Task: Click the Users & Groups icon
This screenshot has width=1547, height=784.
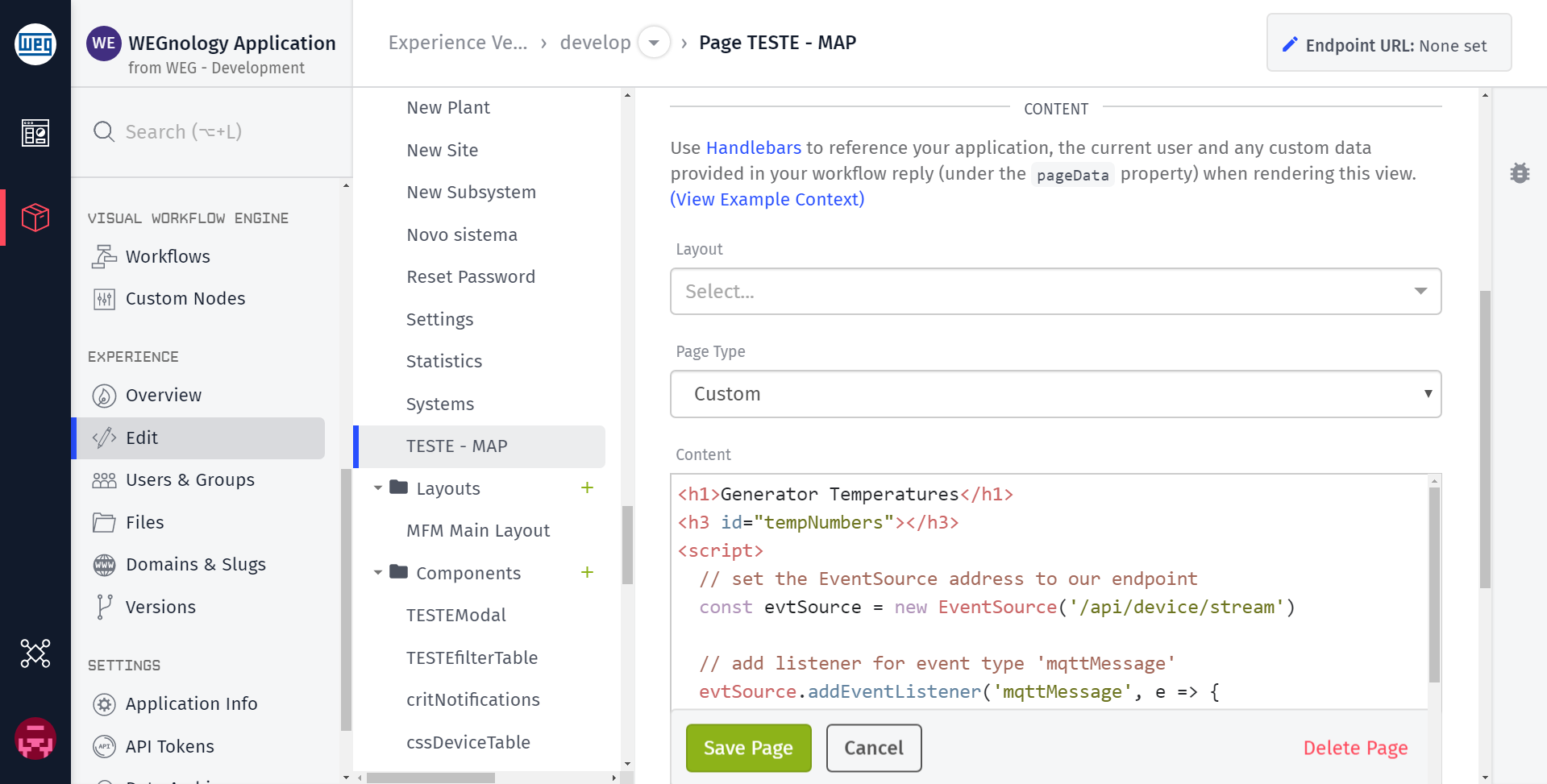Action: tap(104, 480)
